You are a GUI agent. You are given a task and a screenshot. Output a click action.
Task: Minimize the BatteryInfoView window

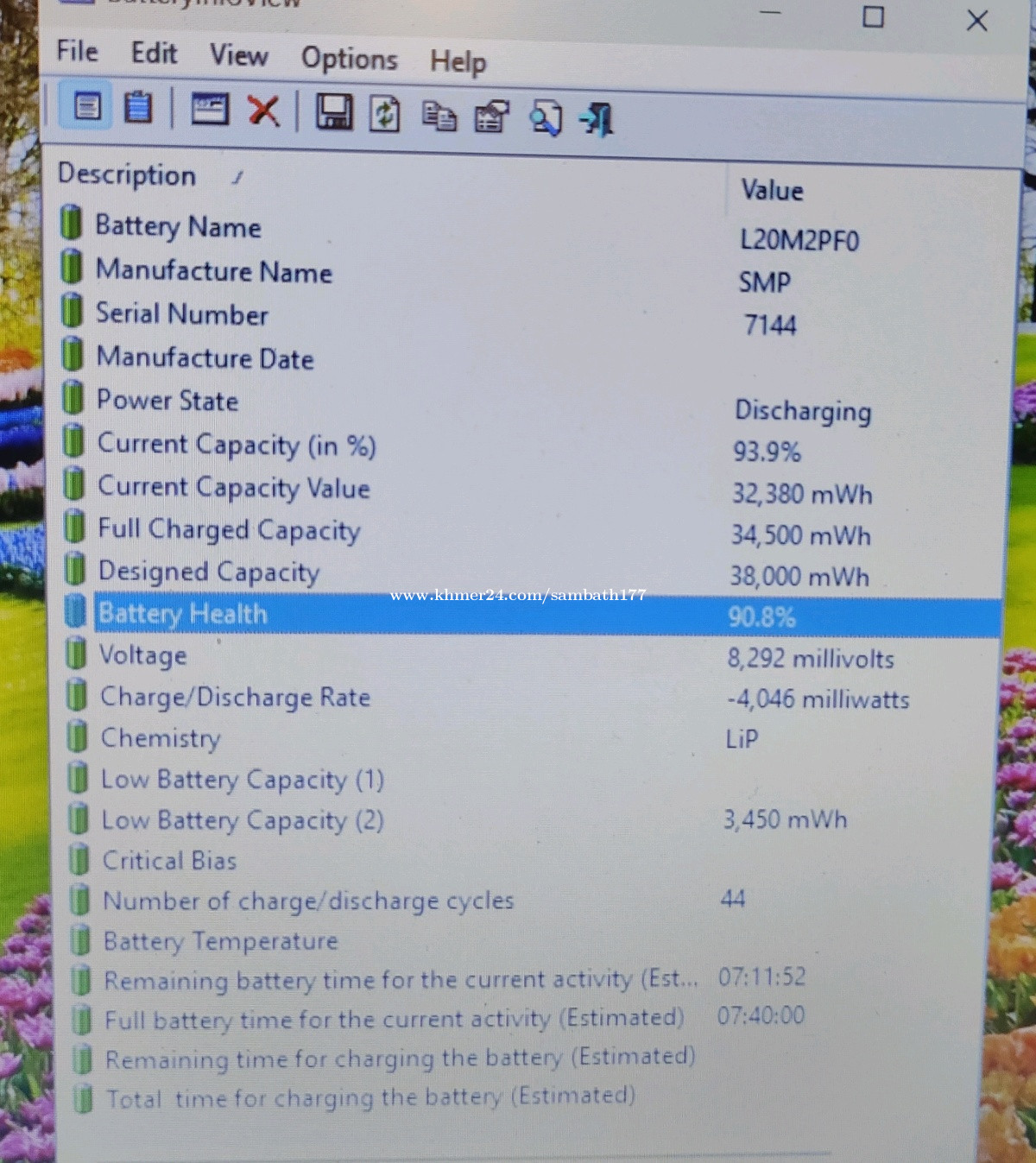click(x=770, y=13)
